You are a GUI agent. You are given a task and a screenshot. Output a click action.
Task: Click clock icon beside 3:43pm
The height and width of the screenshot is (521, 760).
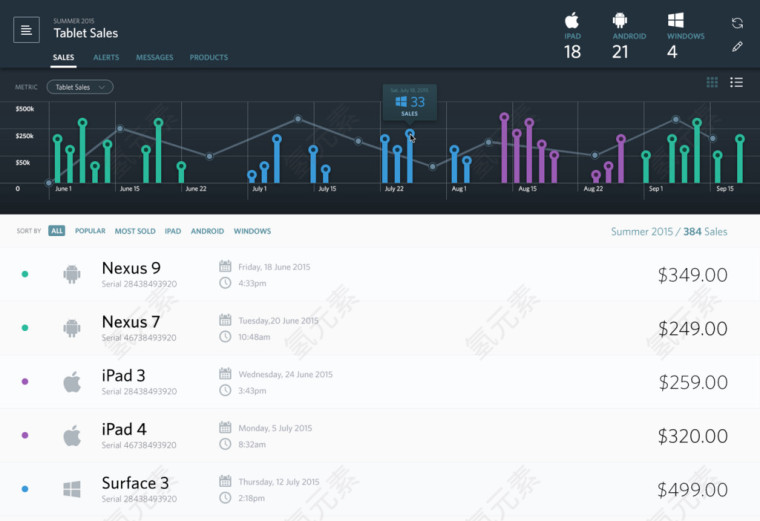pyautogui.click(x=225, y=390)
